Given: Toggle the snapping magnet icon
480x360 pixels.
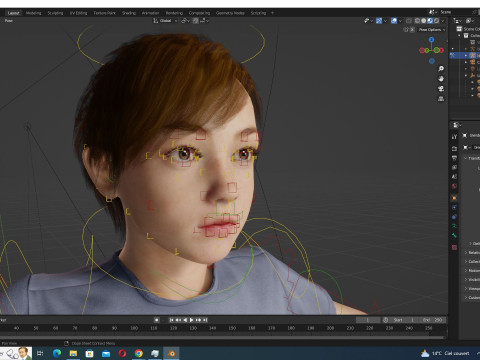Looking at the screenshot, I should [x=196, y=21].
